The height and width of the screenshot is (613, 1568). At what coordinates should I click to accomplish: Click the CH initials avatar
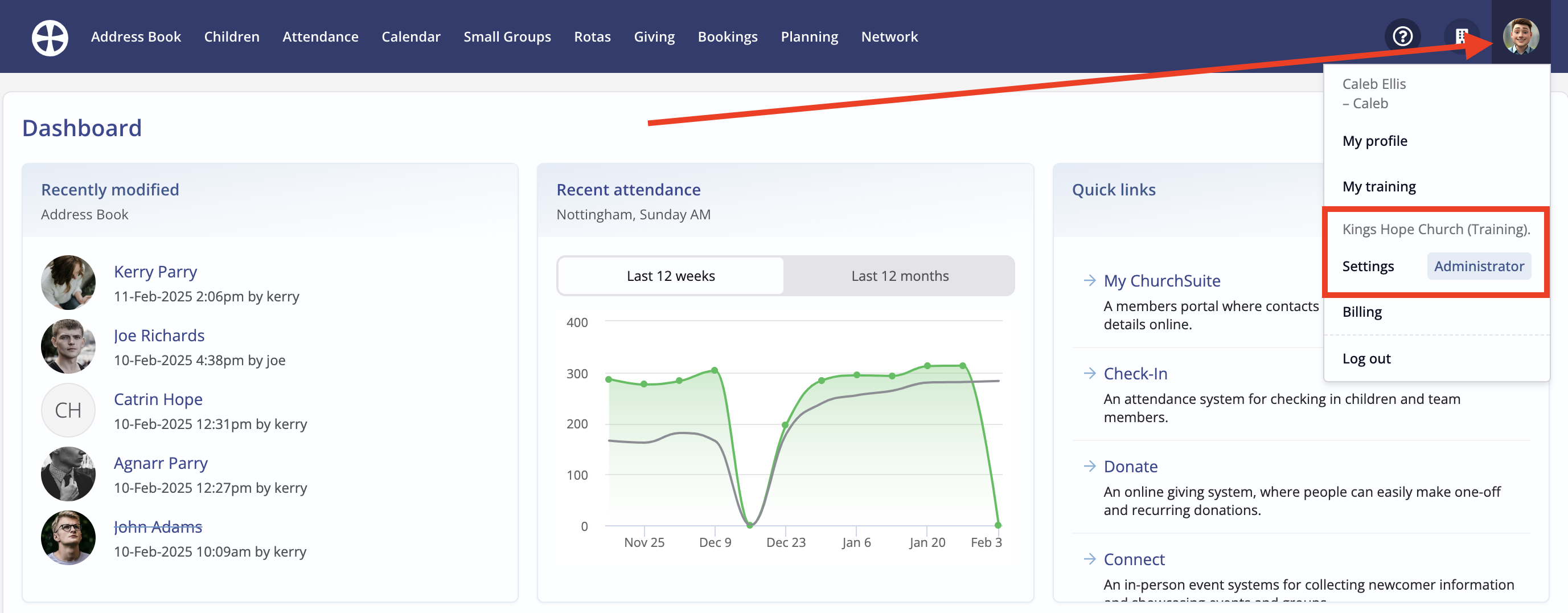point(68,410)
